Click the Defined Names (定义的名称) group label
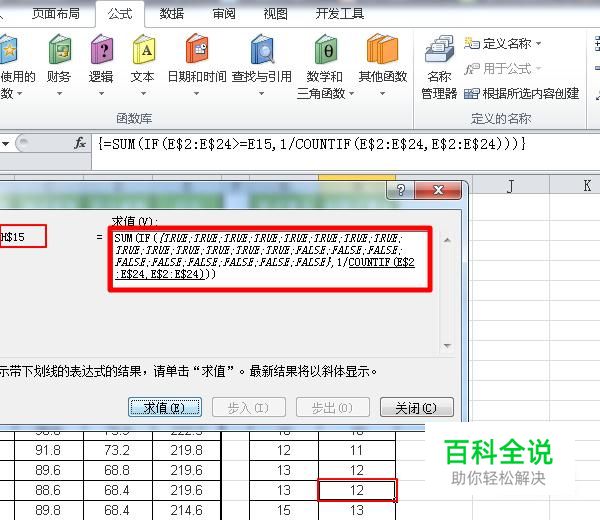Screen dimensions: 600x520 coord(501,119)
